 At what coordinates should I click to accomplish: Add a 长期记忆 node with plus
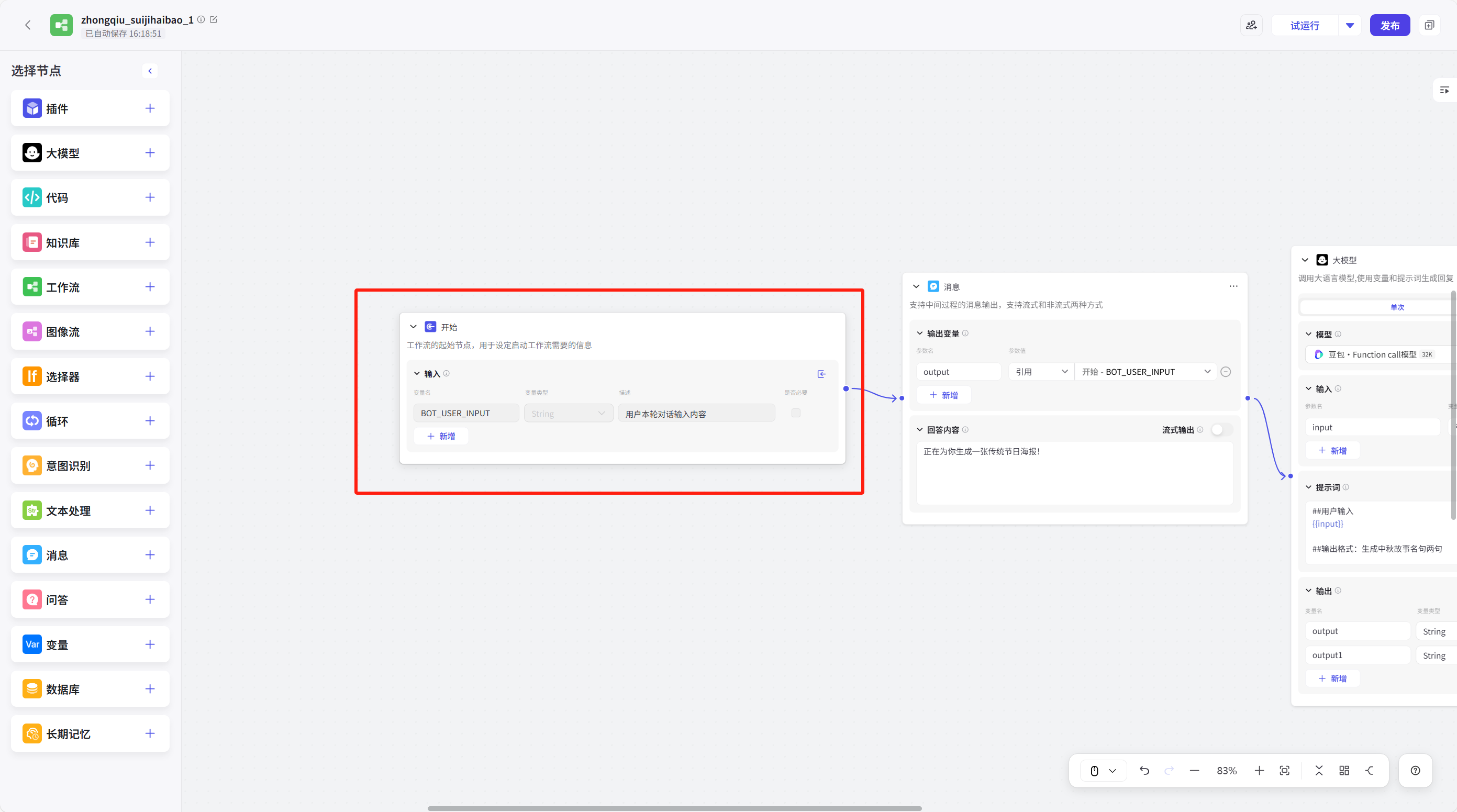(x=150, y=733)
